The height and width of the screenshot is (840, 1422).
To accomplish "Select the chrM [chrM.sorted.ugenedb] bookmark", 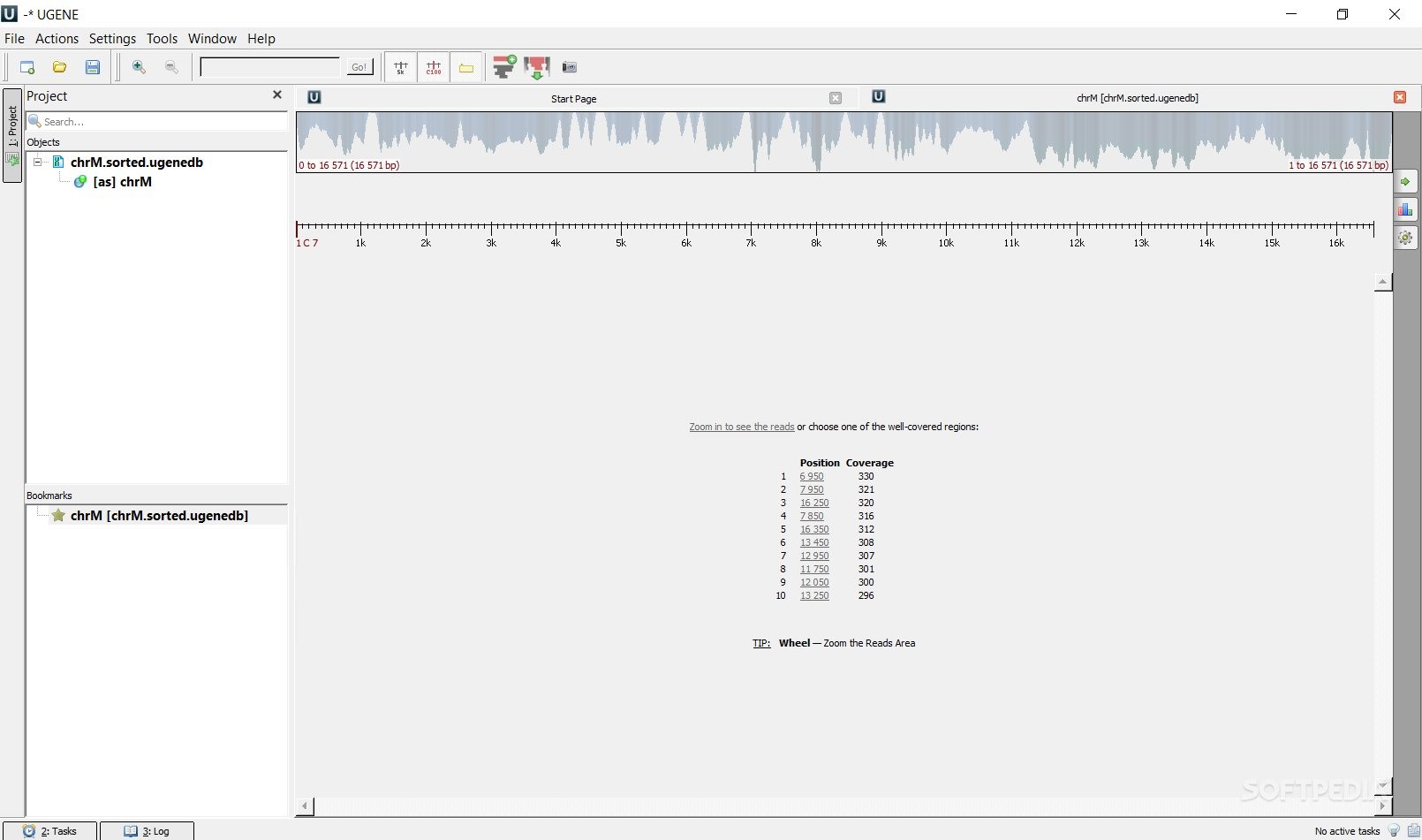I will (x=159, y=515).
